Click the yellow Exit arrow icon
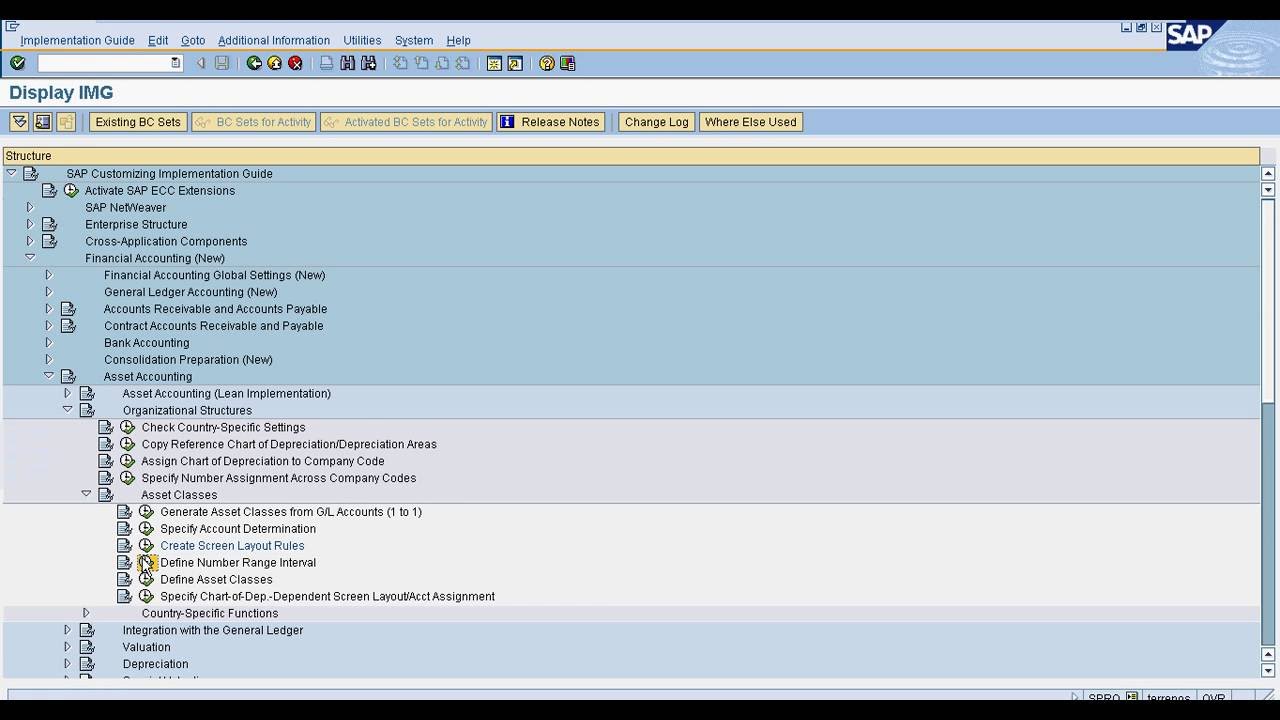 point(274,63)
